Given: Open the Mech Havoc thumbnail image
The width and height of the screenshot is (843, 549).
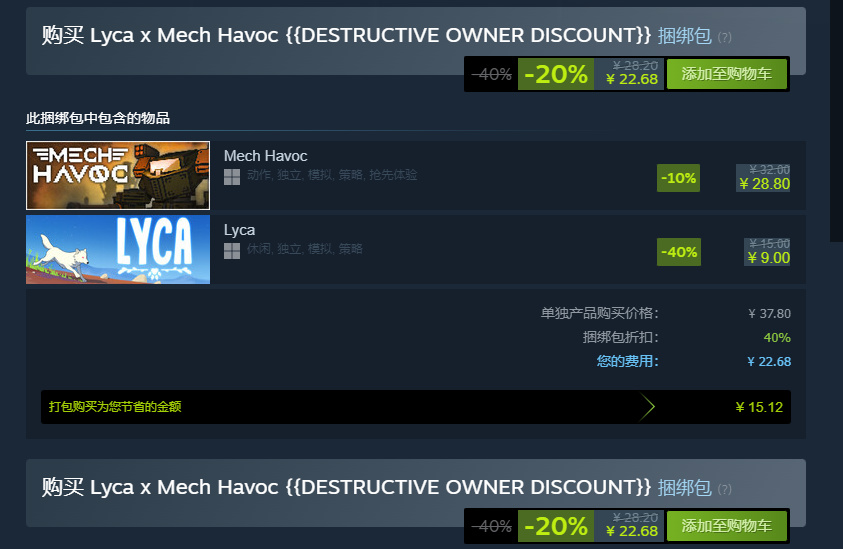Looking at the screenshot, I should click(118, 175).
